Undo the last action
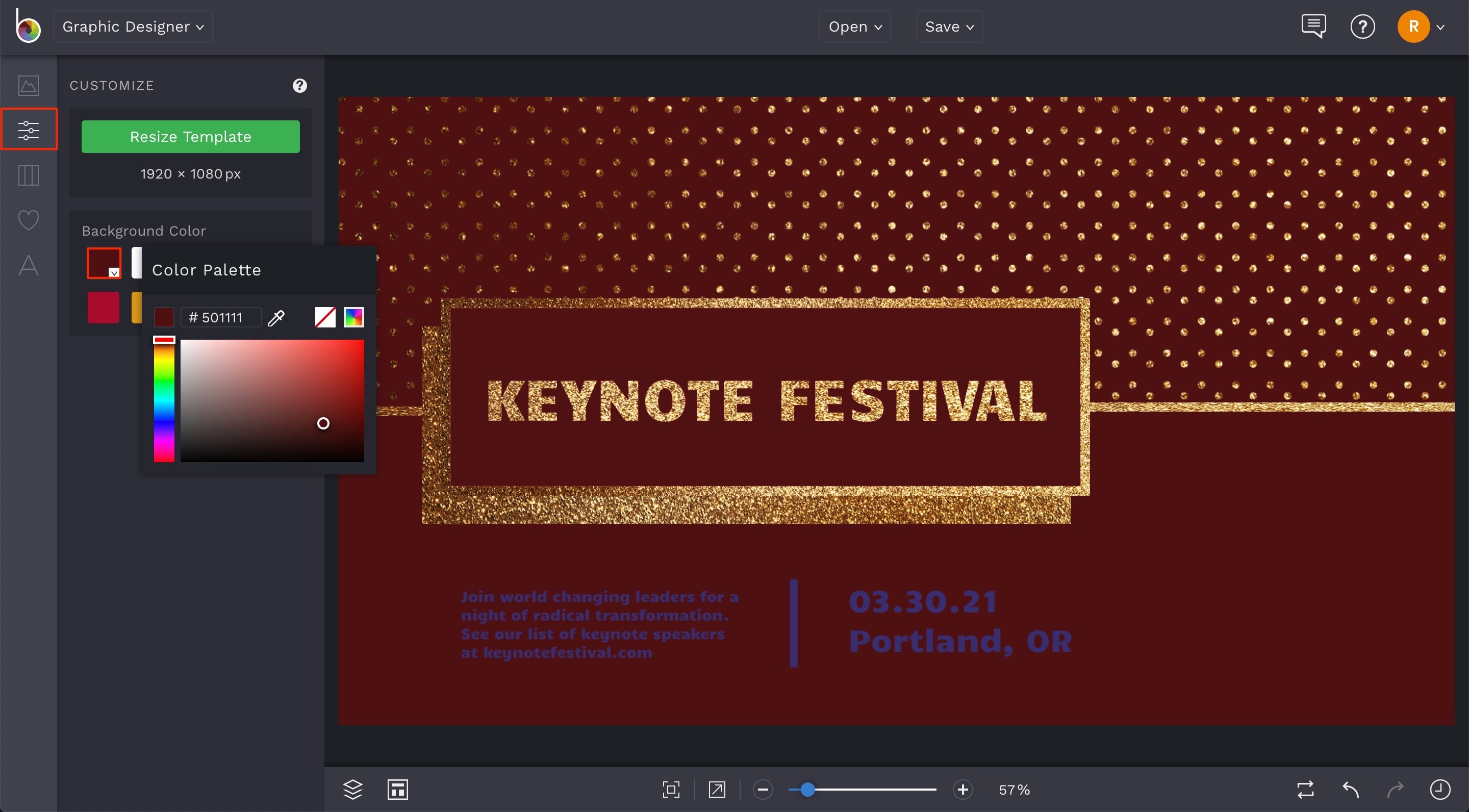The height and width of the screenshot is (812, 1469). click(x=1350, y=790)
